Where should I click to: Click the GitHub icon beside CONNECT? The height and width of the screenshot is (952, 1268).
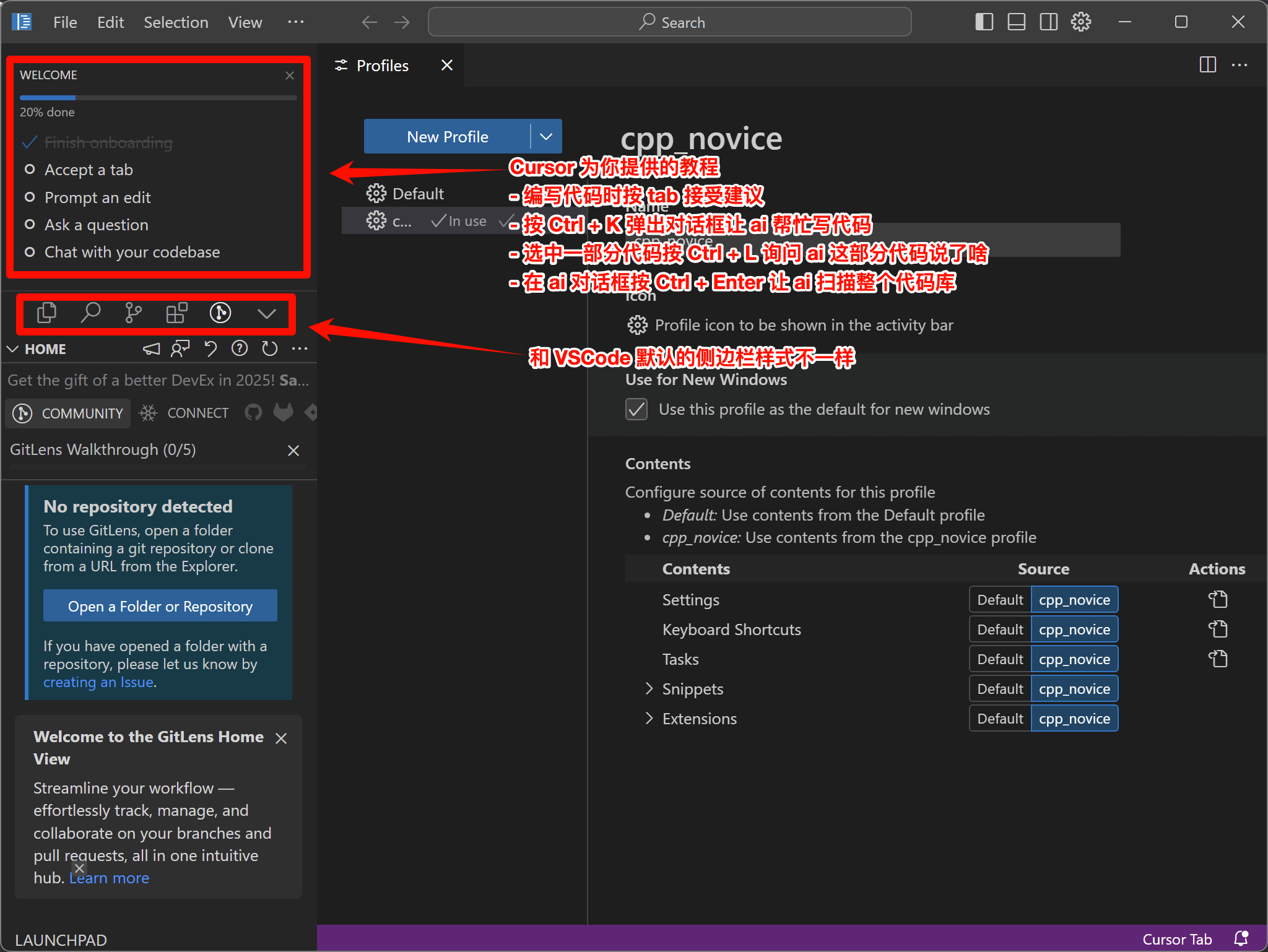pyautogui.click(x=253, y=413)
